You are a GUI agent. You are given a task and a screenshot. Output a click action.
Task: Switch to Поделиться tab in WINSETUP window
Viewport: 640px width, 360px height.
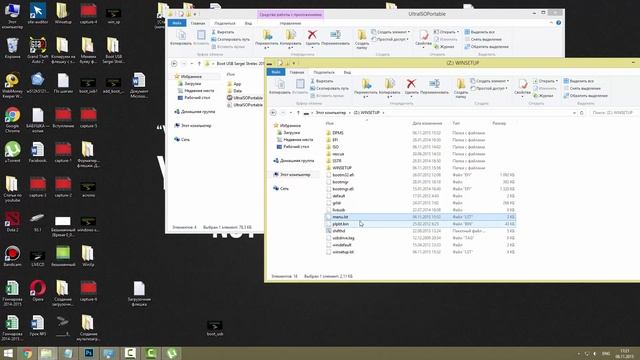pos(324,72)
